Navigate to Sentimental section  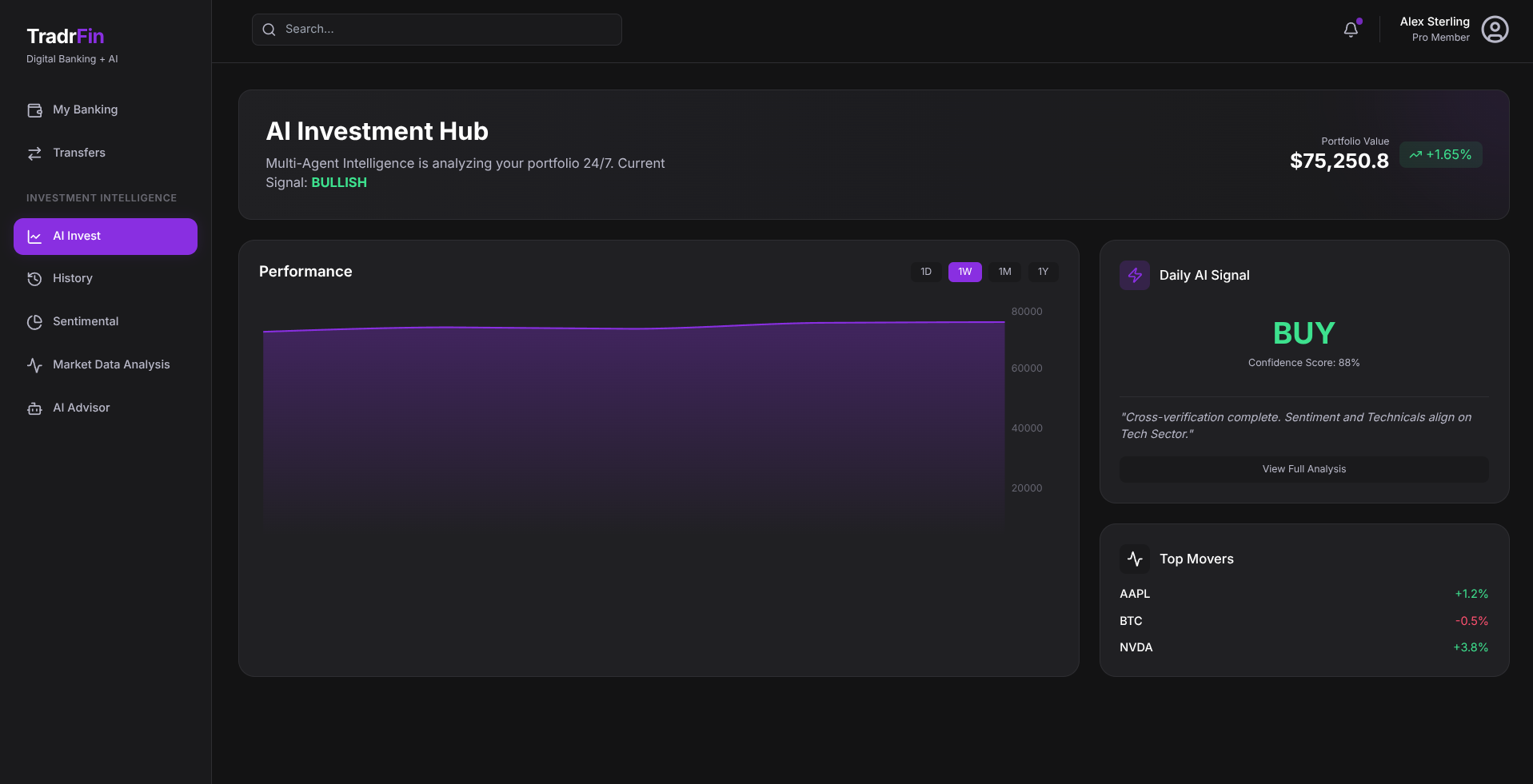106,322
